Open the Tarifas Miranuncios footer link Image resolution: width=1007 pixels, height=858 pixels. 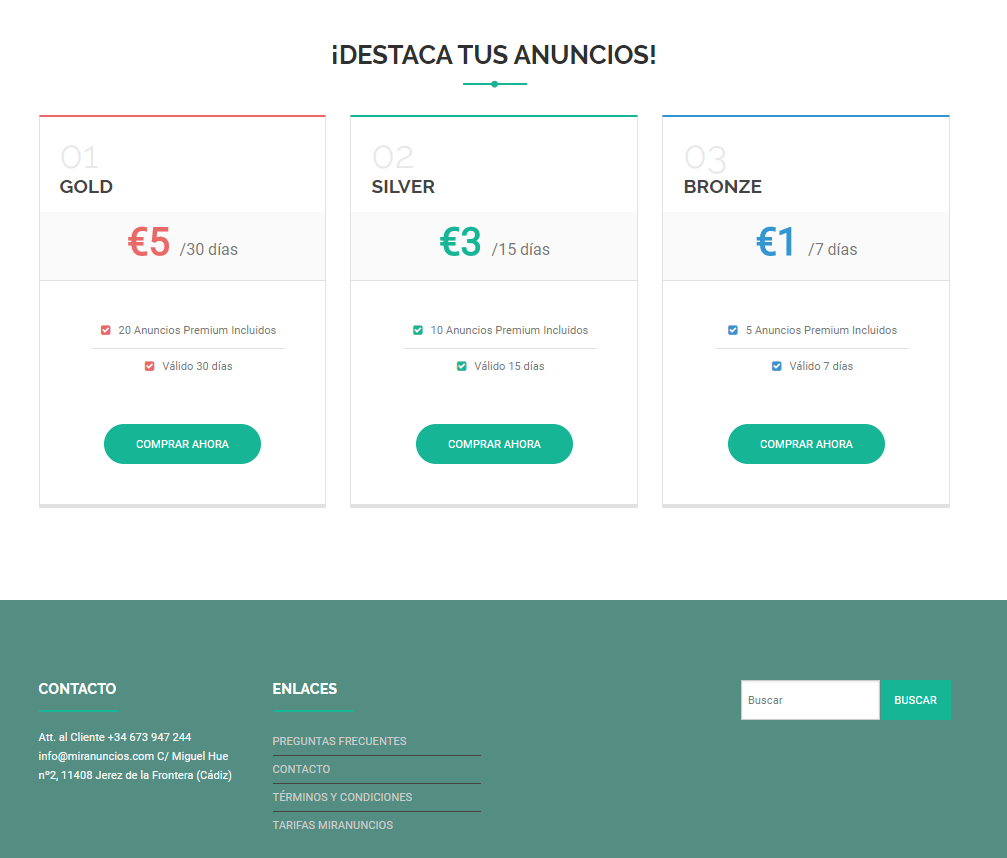point(332,825)
